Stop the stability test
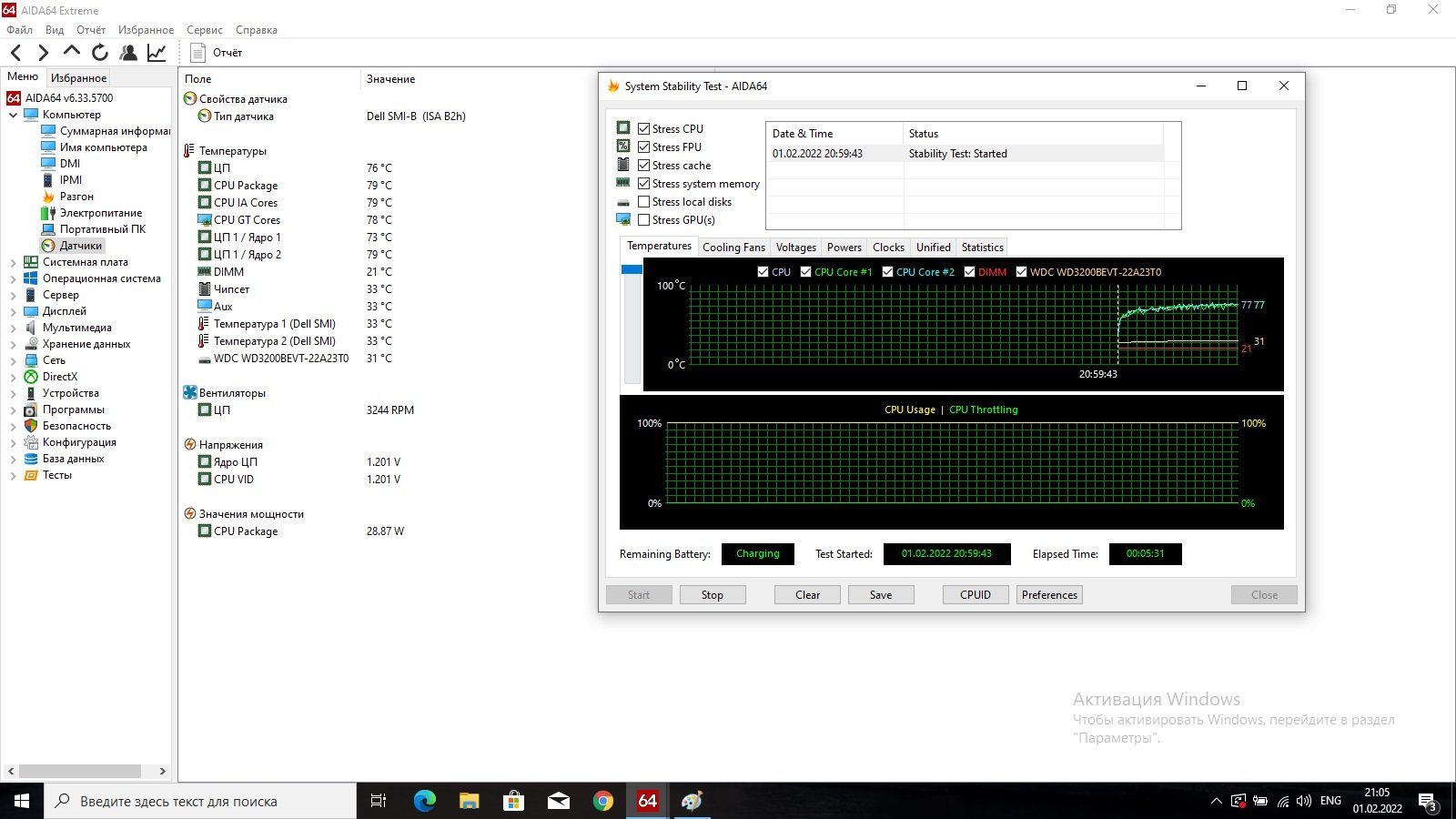This screenshot has width=1456, height=819. click(x=713, y=595)
